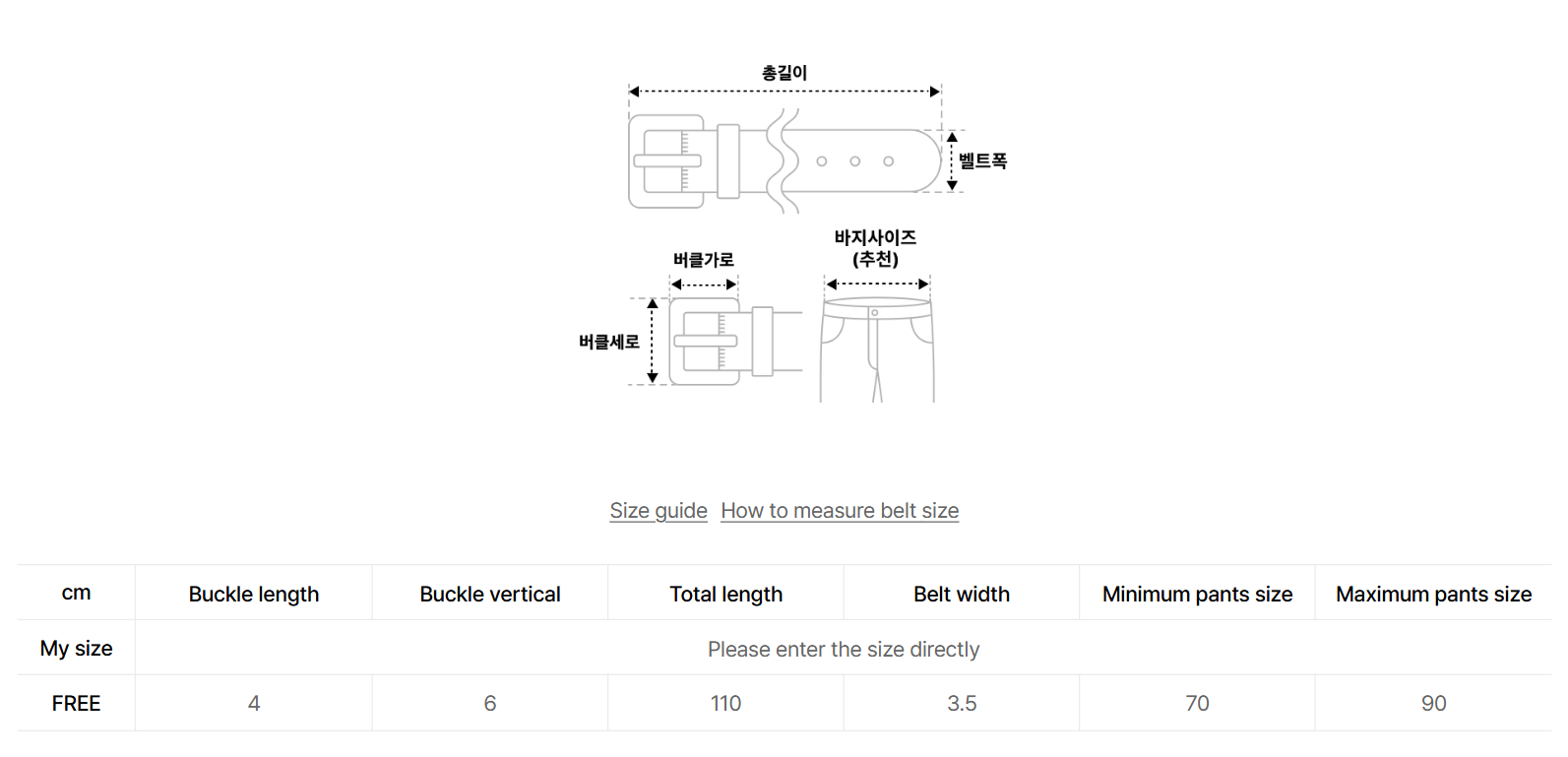
Task: Select the Buckle vertical column header
Action: 490,594
